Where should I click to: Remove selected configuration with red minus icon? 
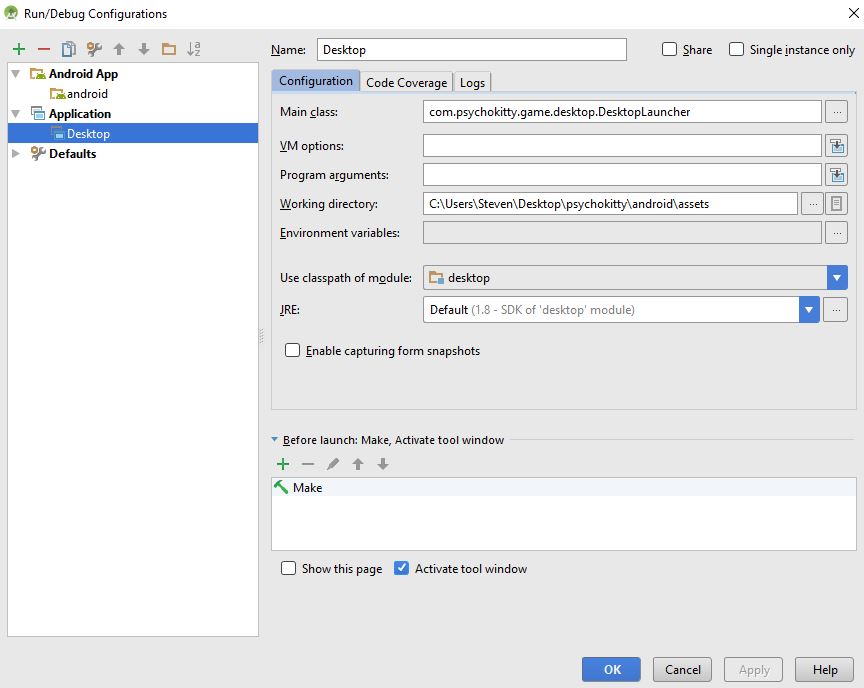pyautogui.click(x=44, y=49)
